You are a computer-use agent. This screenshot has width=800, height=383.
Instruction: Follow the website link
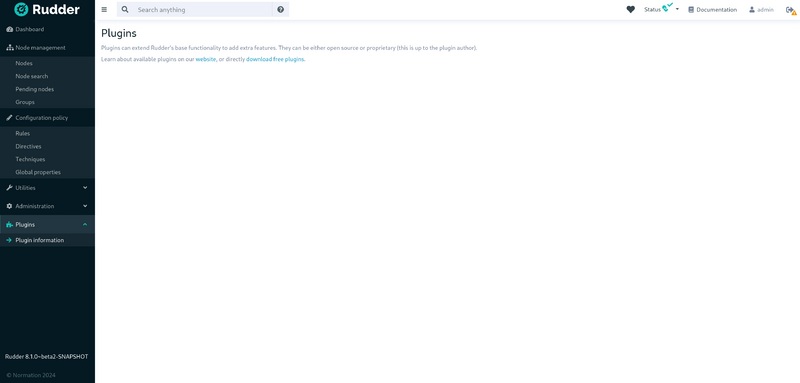(206, 59)
